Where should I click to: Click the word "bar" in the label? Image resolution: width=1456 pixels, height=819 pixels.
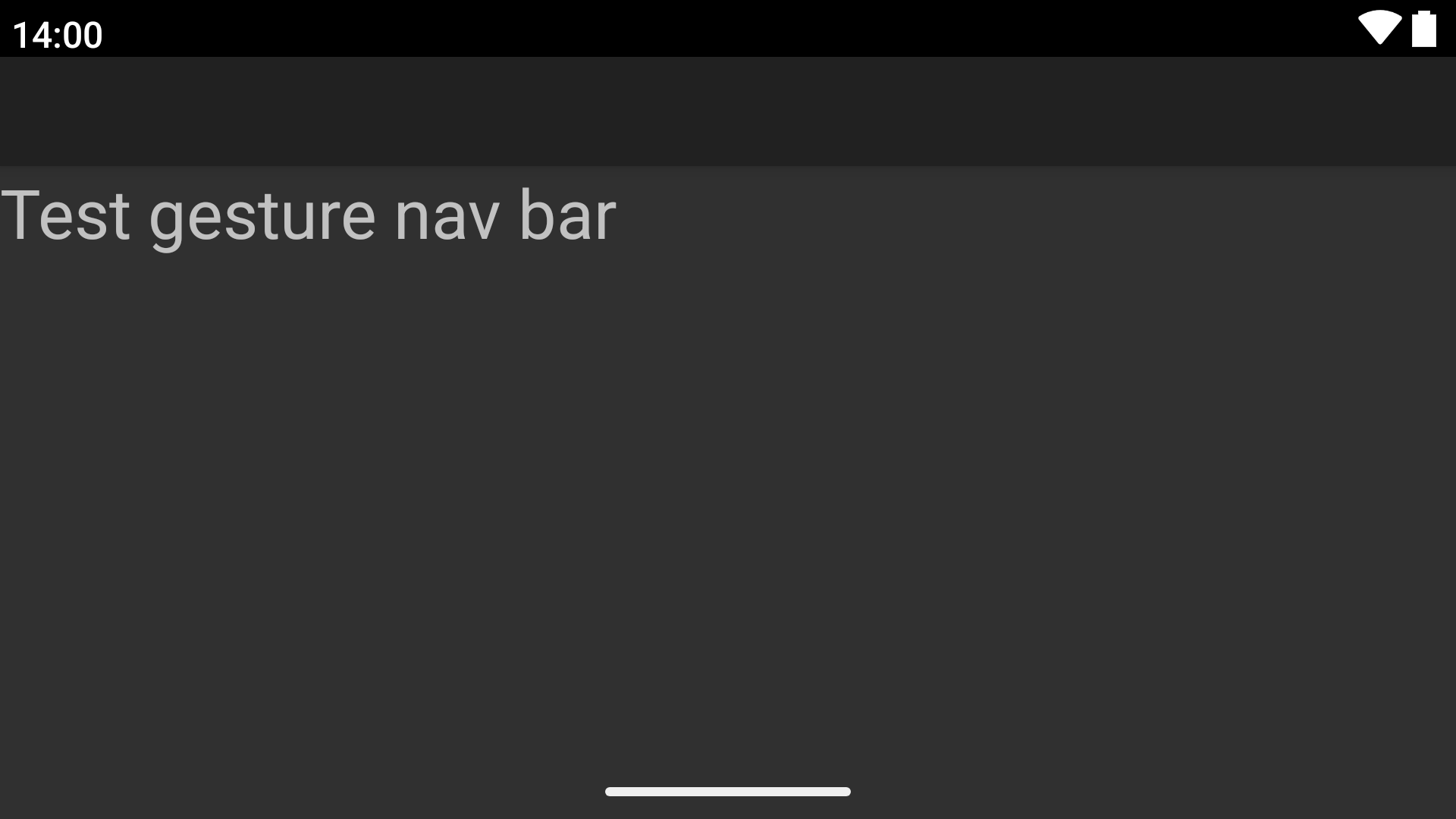(x=567, y=215)
